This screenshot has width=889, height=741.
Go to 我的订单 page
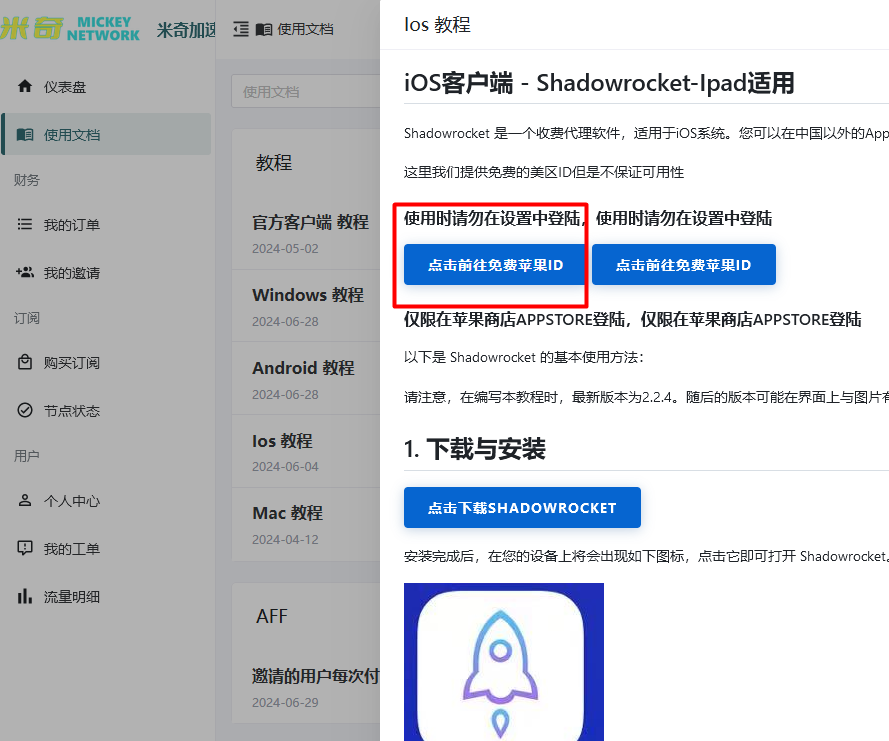106,225
